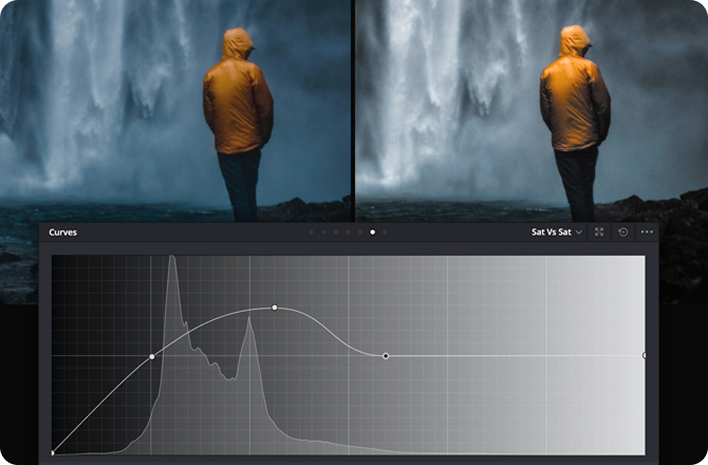The height and width of the screenshot is (465, 708).
Task: Expand the Curves panel to full view
Action: [599, 232]
